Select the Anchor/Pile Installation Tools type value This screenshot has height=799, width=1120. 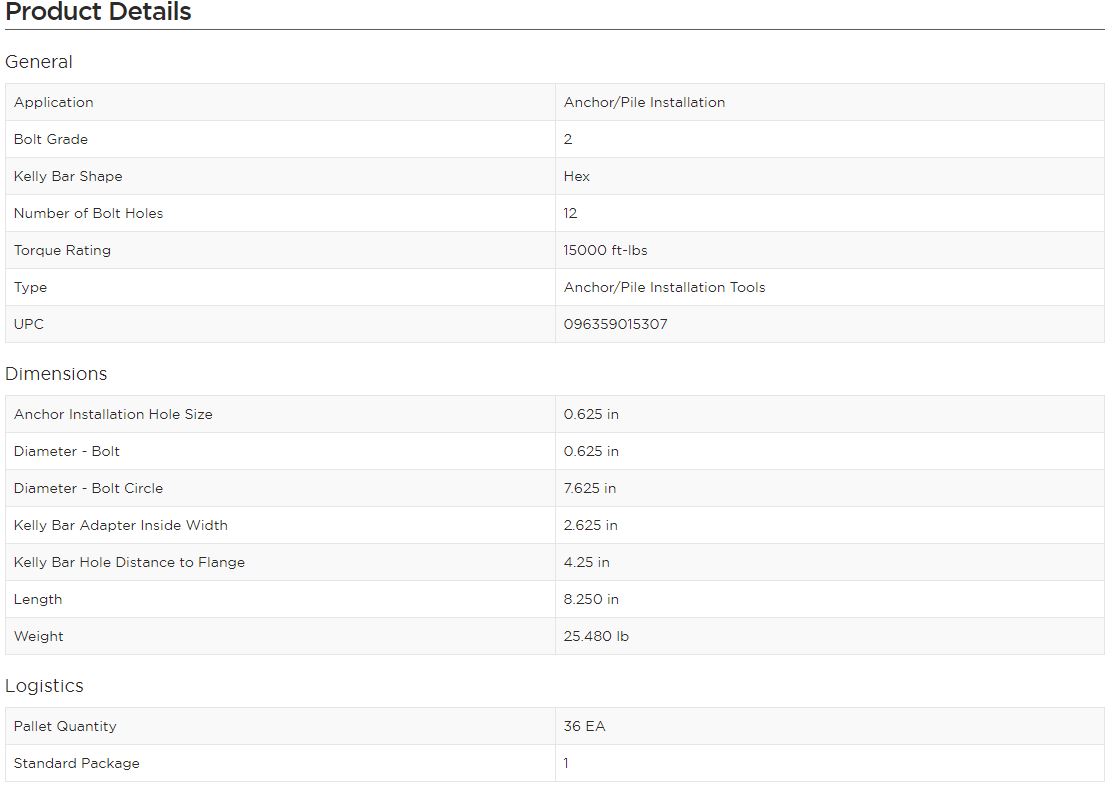[664, 287]
